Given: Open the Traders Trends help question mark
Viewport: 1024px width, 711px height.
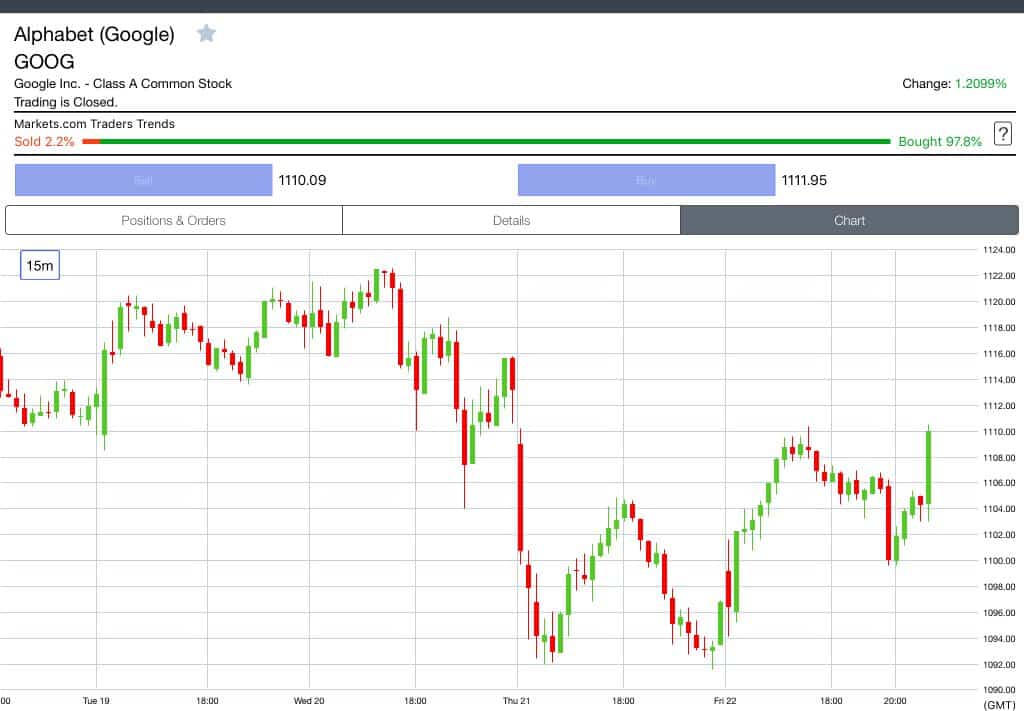Looking at the screenshot, I should (x=1002, y=134).
